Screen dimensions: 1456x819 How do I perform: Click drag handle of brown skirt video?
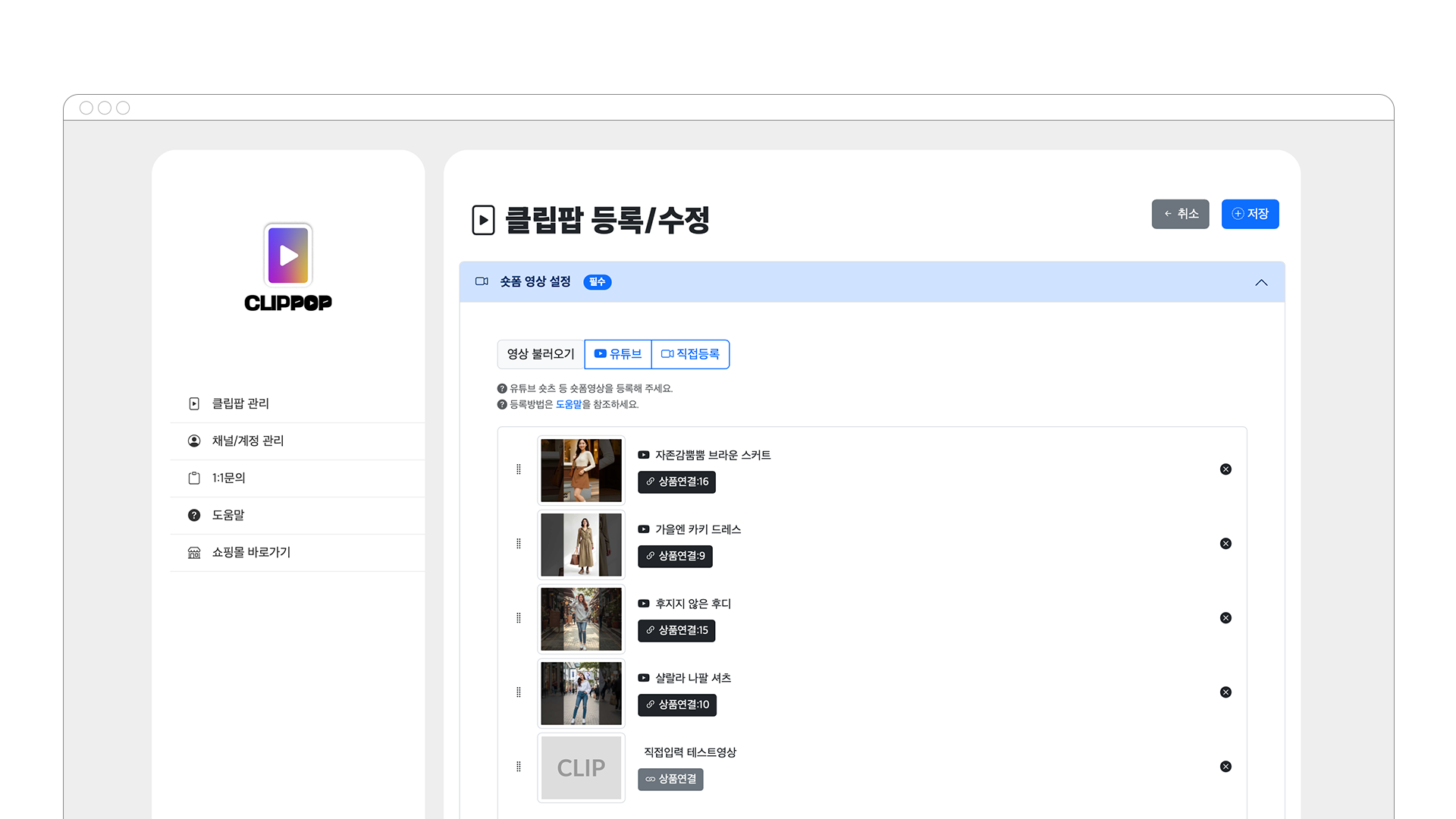click(x=519, y=469)
